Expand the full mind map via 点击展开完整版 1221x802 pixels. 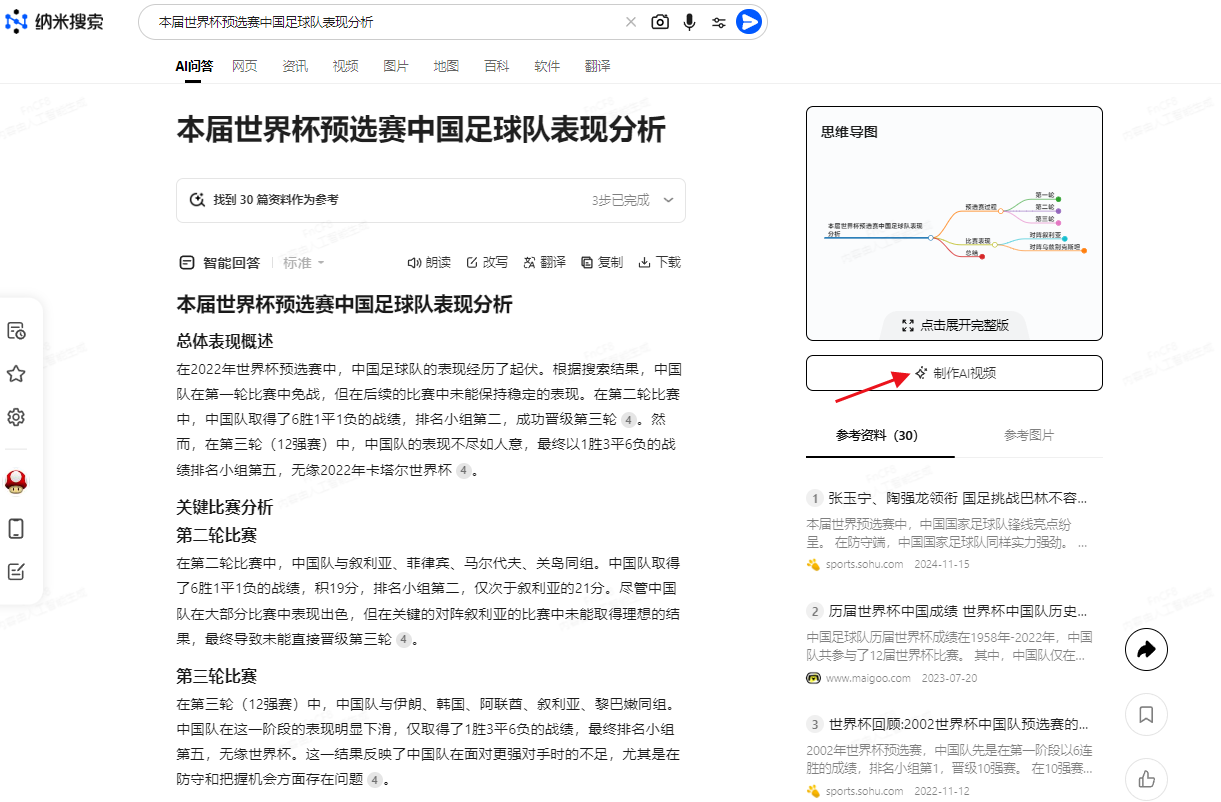(x=954, y=325)
